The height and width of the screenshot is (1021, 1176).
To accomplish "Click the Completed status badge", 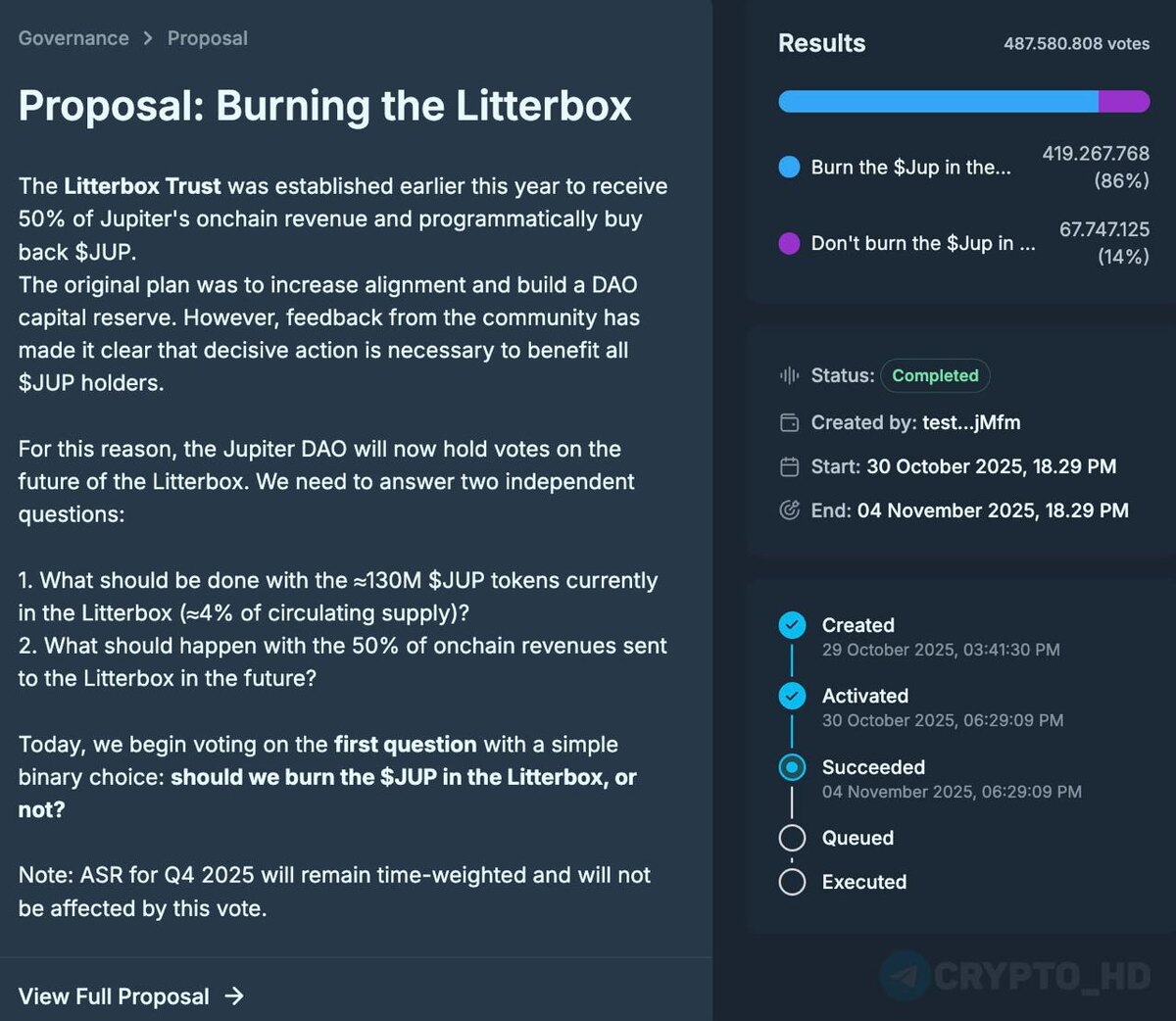I will (x=935, y=375).
